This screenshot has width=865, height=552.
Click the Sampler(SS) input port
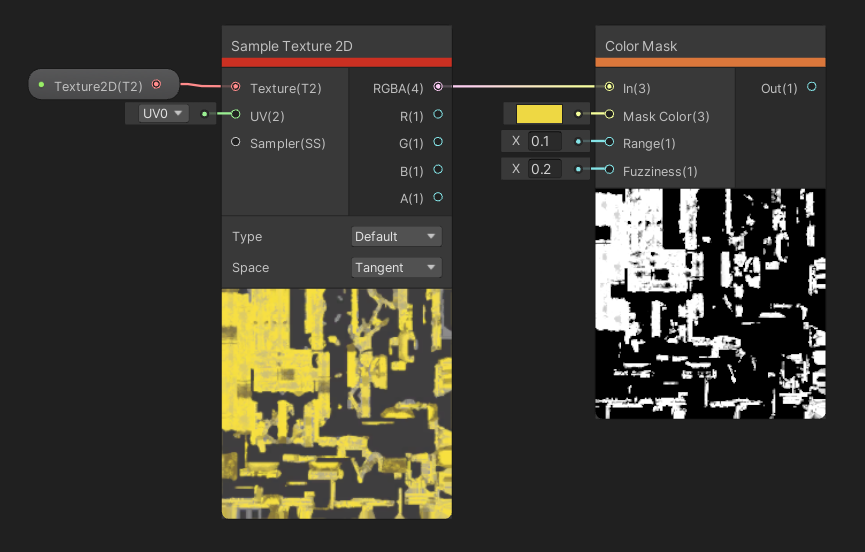pos(236,143)
